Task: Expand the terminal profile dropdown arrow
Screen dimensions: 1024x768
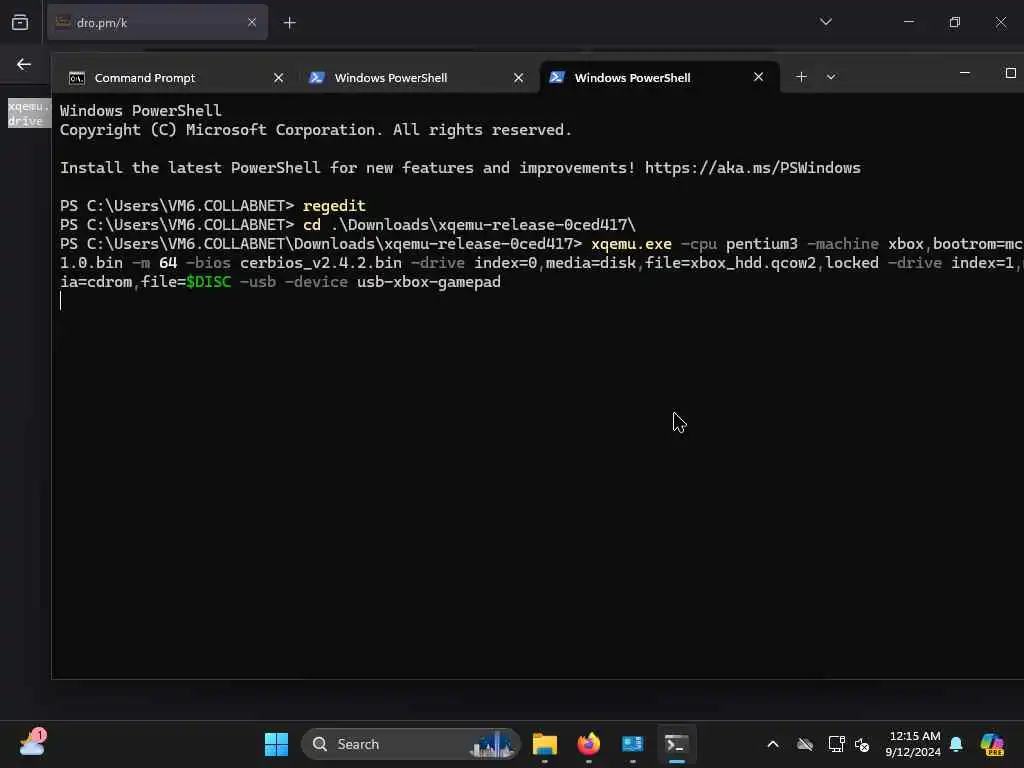Action: (831, 77)
